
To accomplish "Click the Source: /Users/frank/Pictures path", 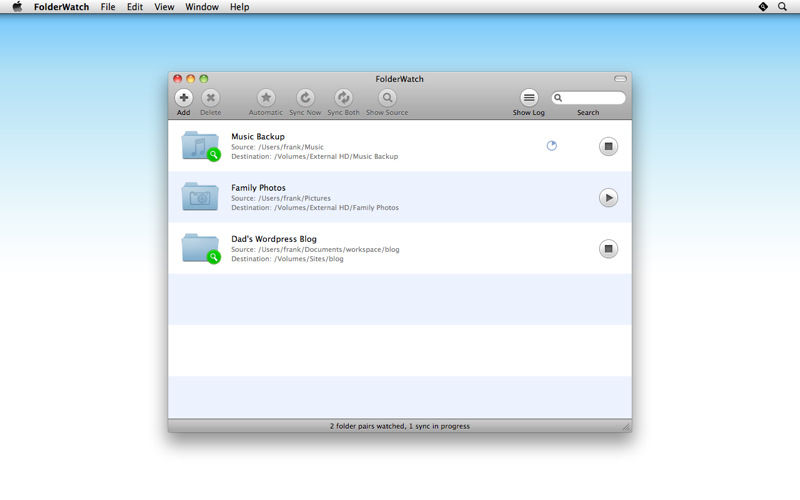I will pyautogui.click(x=281, y=198).
